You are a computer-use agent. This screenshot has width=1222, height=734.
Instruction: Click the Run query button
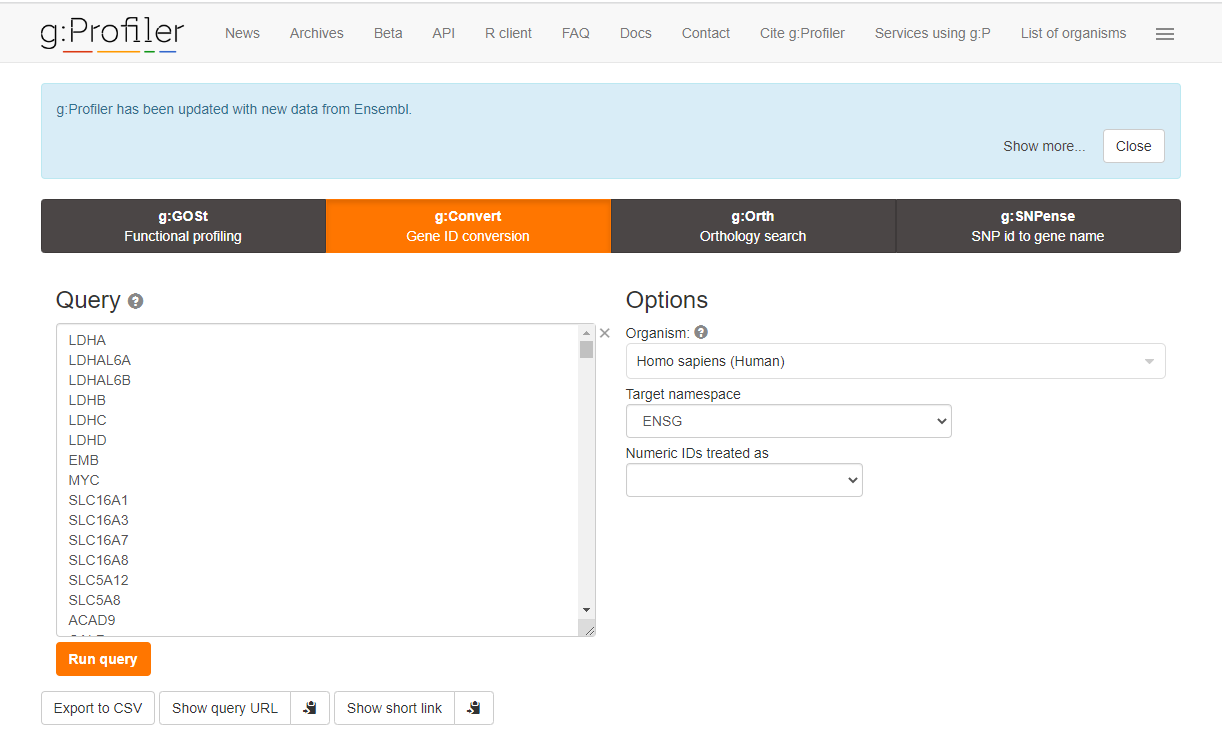103,659
